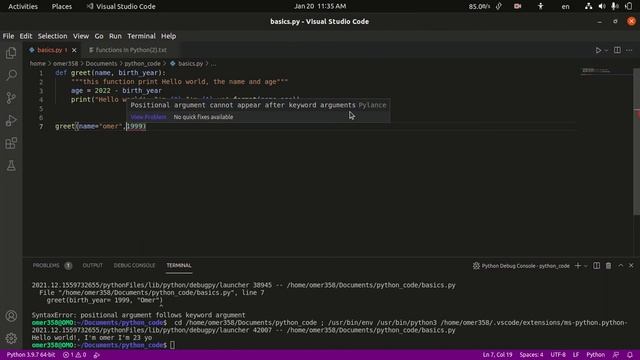Split the terminal panel
The width and height of the screenshot is (640, 360).
[x=596, y=266]
